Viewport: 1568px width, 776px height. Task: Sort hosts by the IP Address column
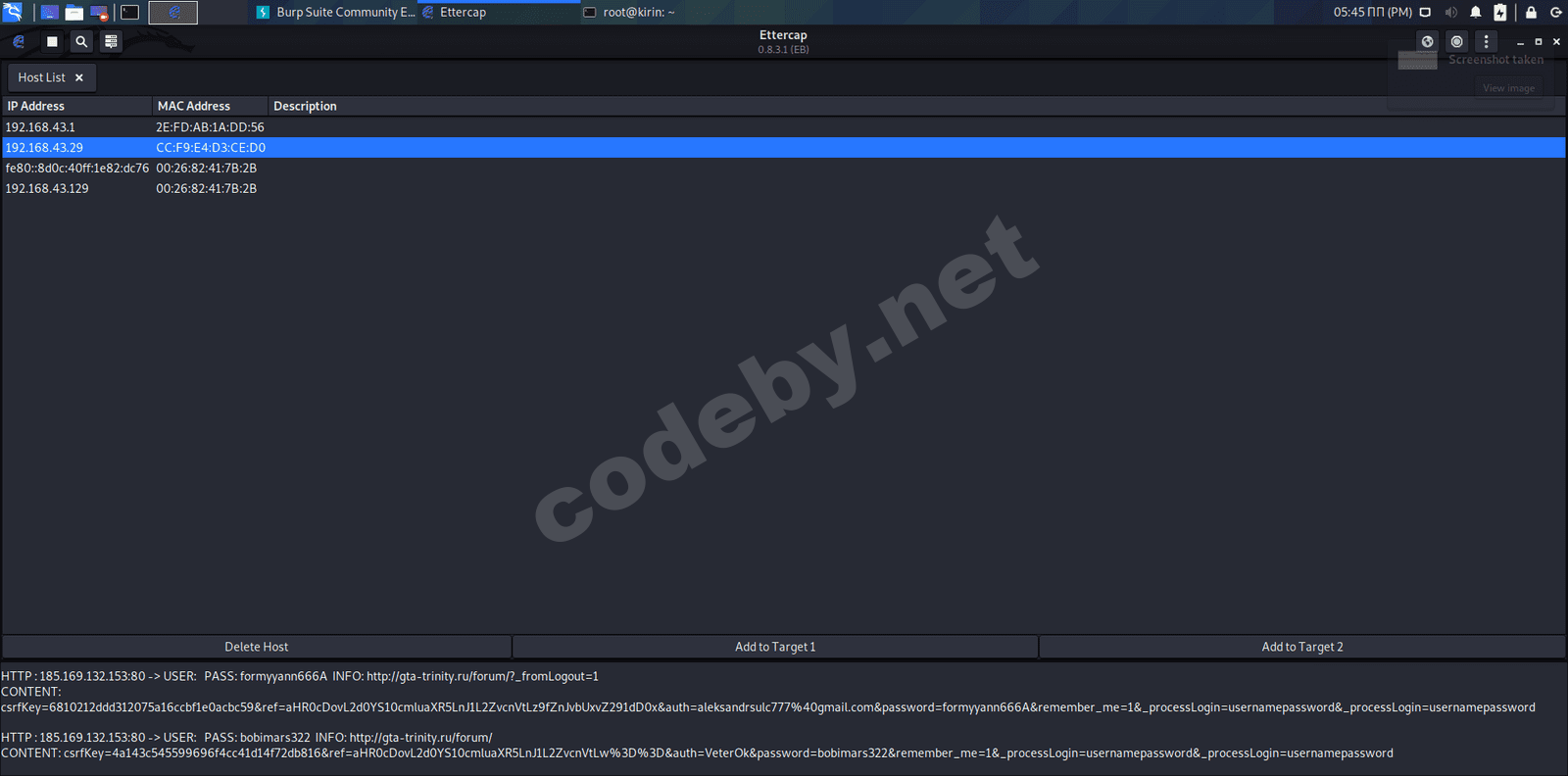(x=76, y=106)
